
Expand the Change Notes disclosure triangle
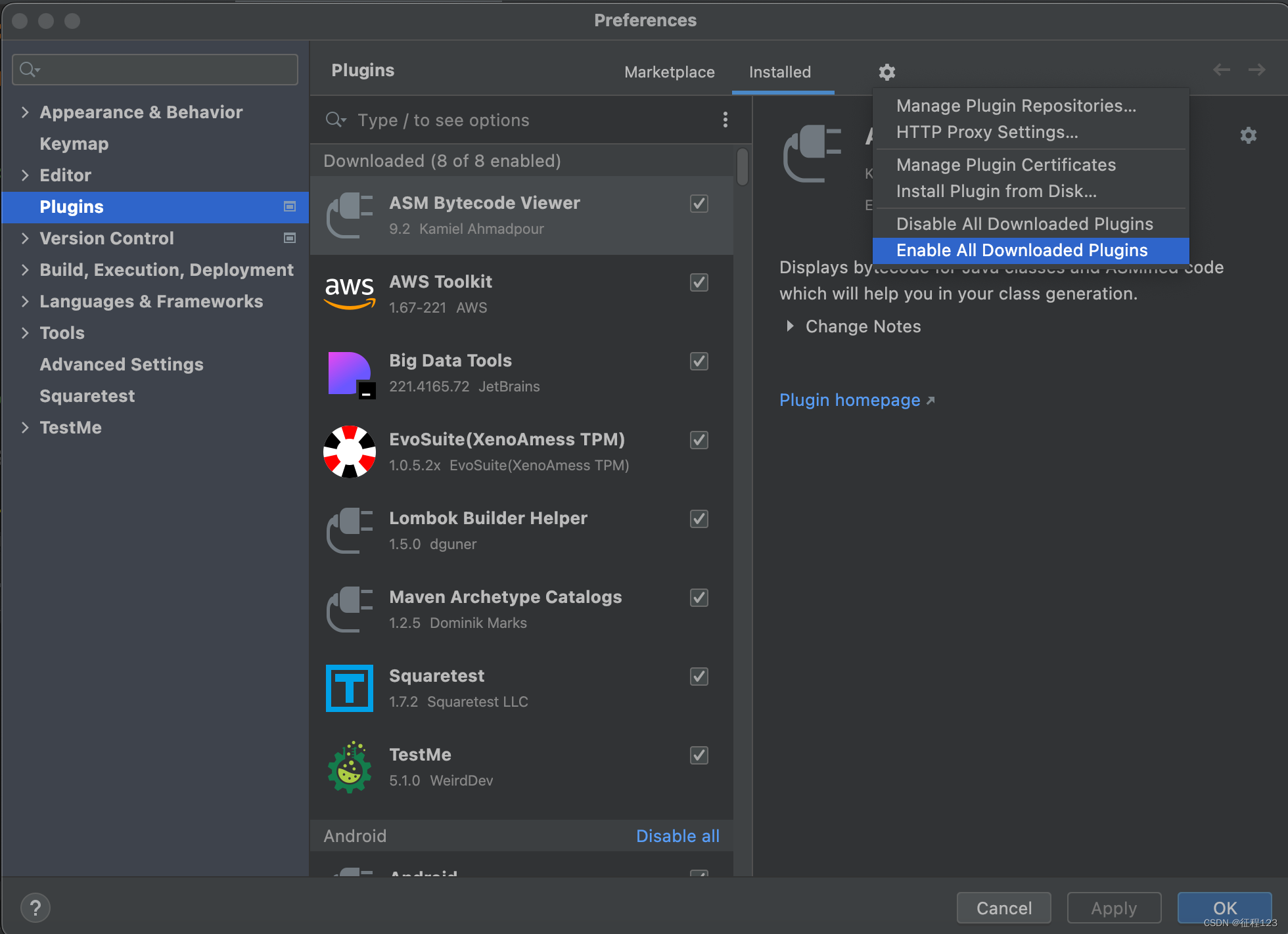790,326
